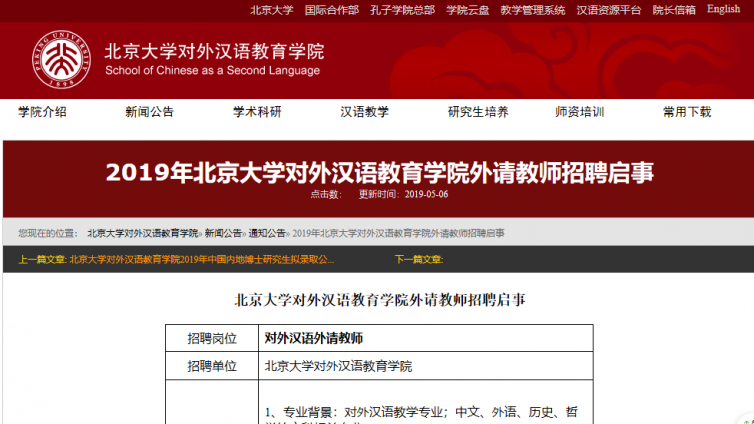754x424 pixels.
Task: Go to 北京大学对外汉语教育学院 in breadcrumb
Action: coord(143,233)
